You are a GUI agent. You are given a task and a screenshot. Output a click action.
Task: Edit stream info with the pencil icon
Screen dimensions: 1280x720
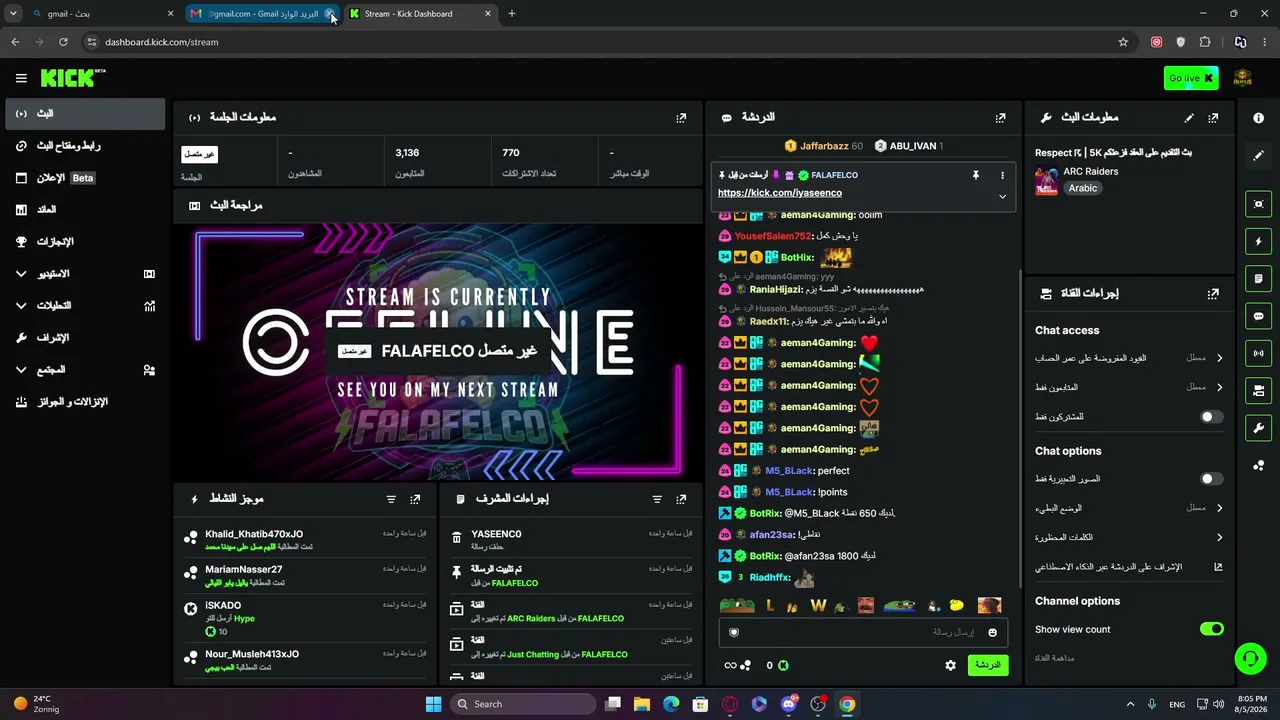(x=1189, y=117)
